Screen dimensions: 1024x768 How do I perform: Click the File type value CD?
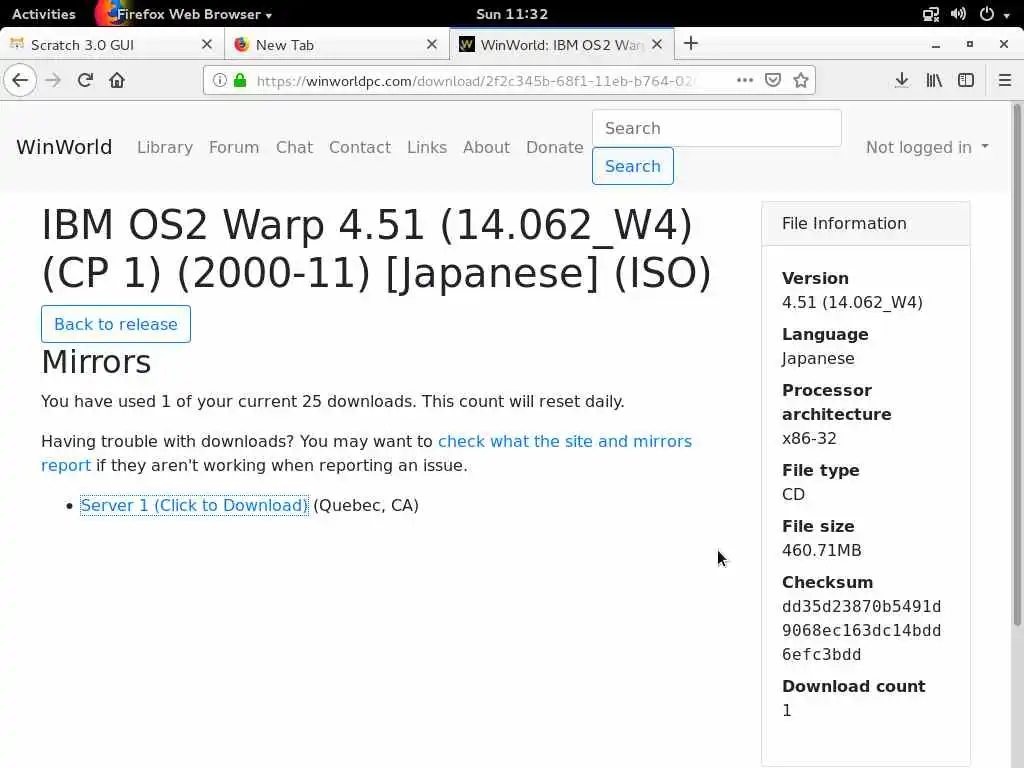point(793,494)
